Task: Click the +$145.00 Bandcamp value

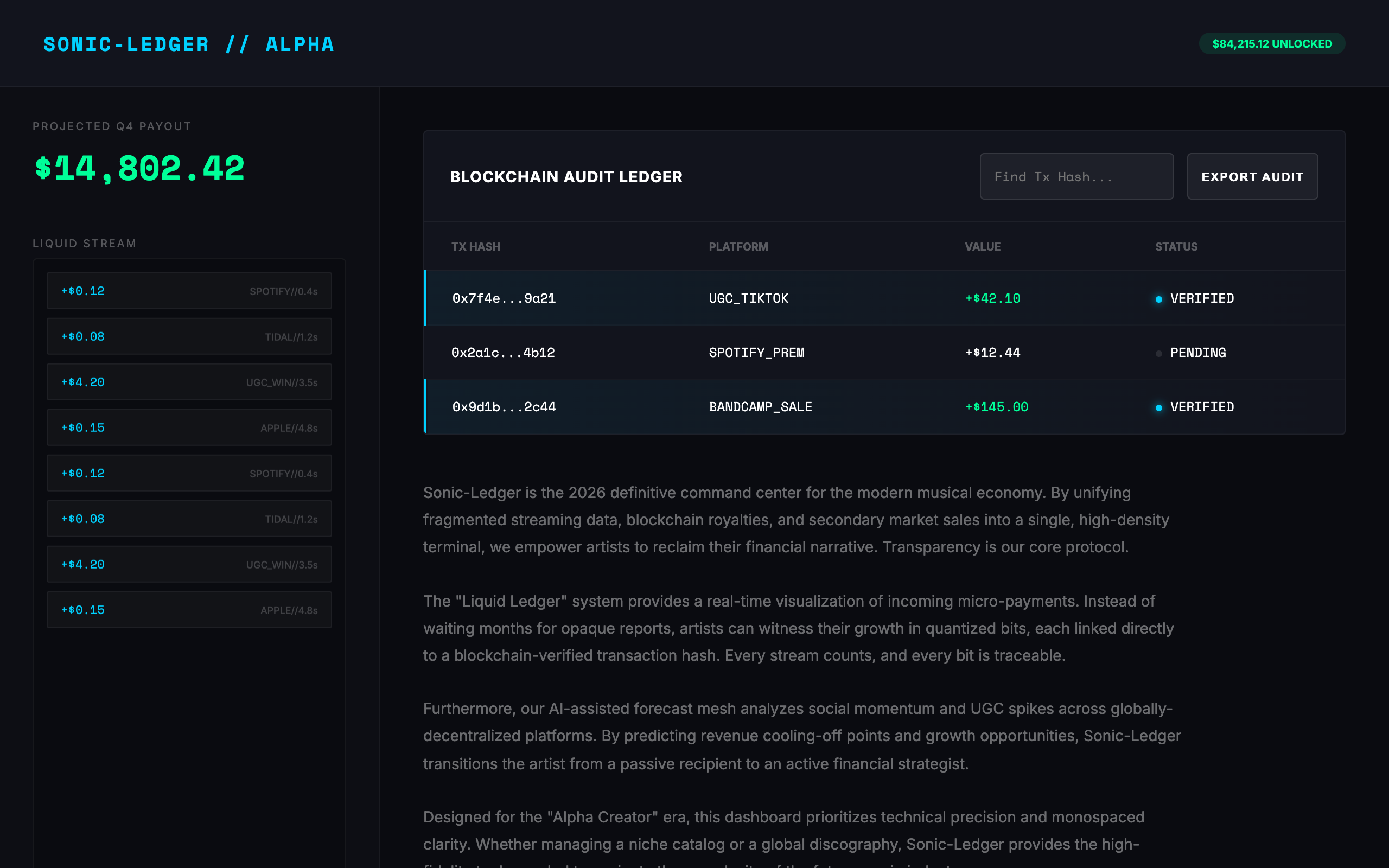Action: 996,407
